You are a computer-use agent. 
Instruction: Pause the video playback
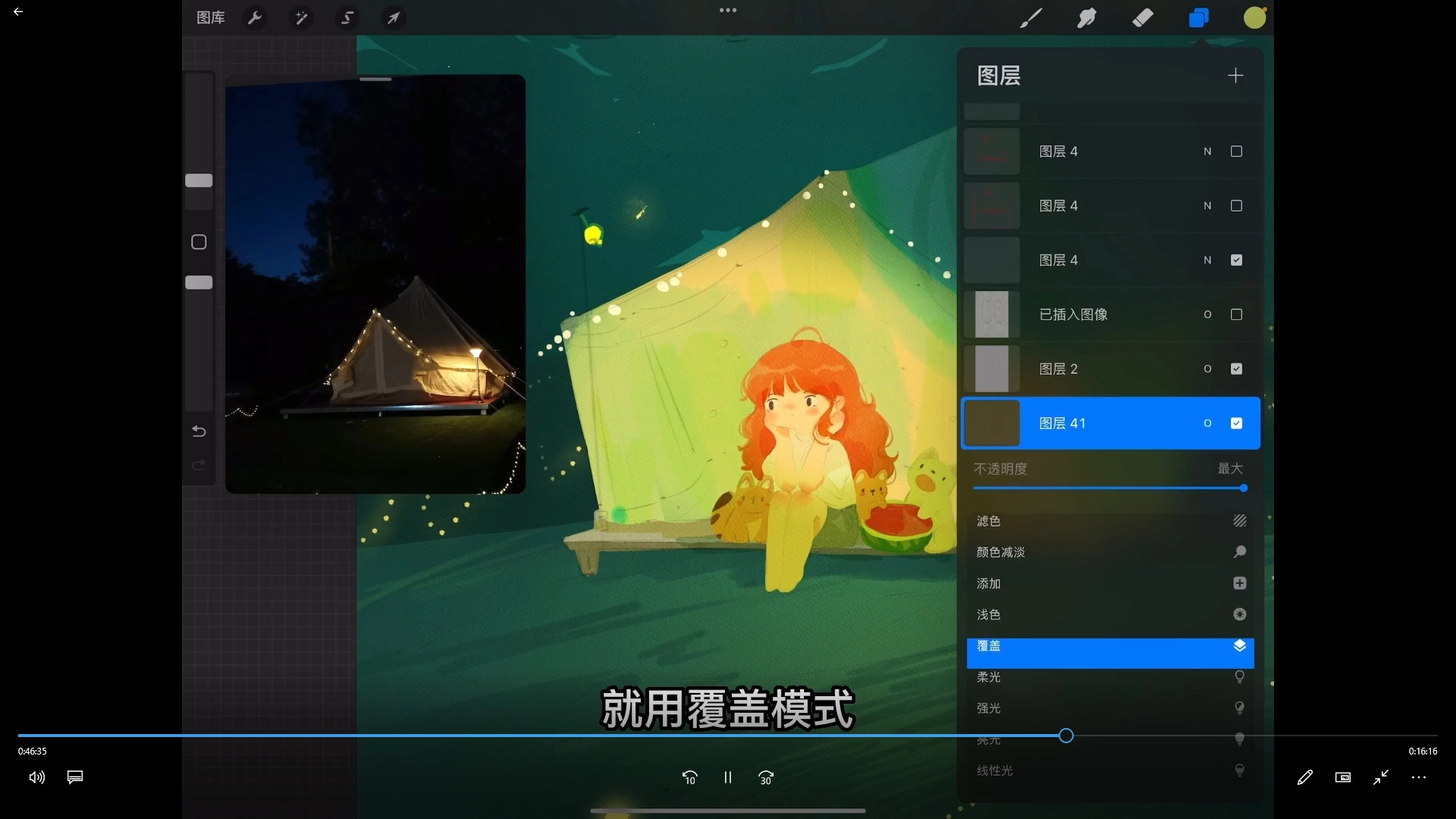[x=727, y=777]
